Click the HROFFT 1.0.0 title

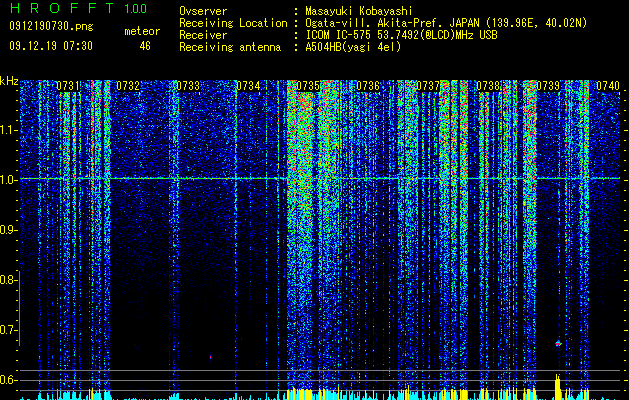pos(78,8)
